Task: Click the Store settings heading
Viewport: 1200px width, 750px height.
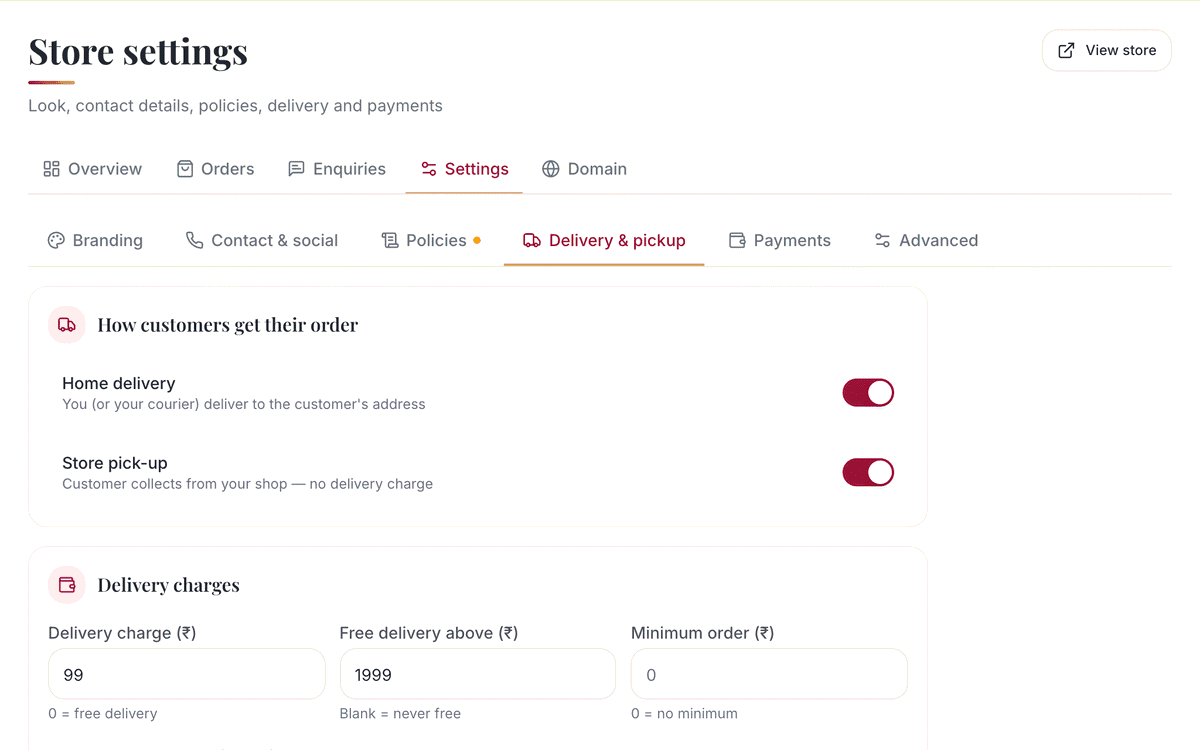Action: pyautogui.click(x=138, y=51)
